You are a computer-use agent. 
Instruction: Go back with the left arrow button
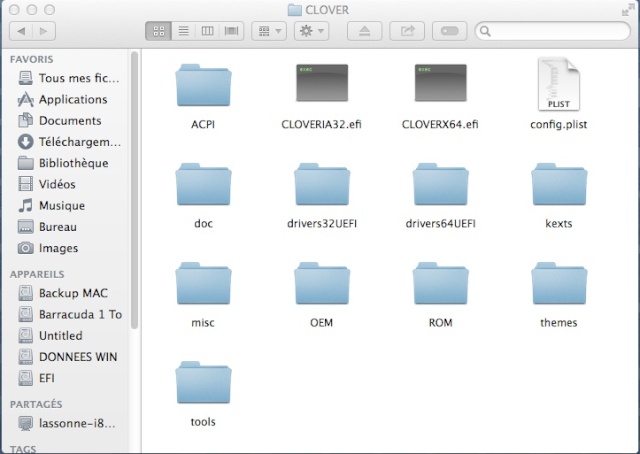pyautogui.click(x=21, y=31)
